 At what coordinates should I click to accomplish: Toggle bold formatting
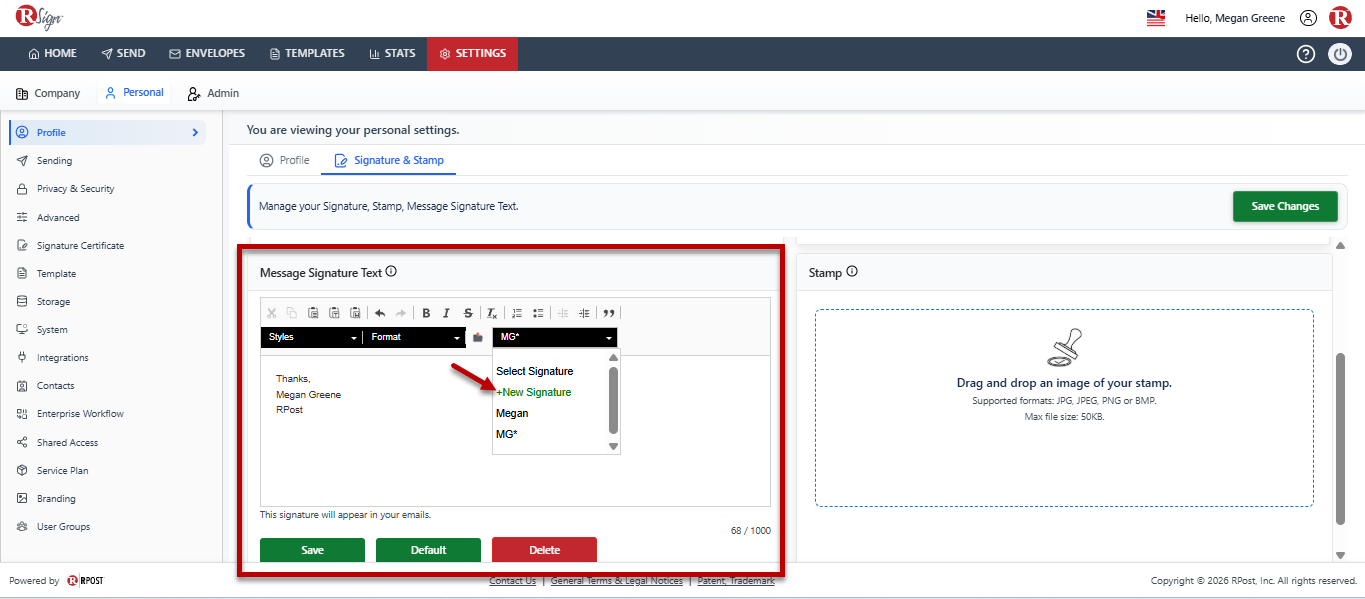pyautogui.click(x=426, y=313)
